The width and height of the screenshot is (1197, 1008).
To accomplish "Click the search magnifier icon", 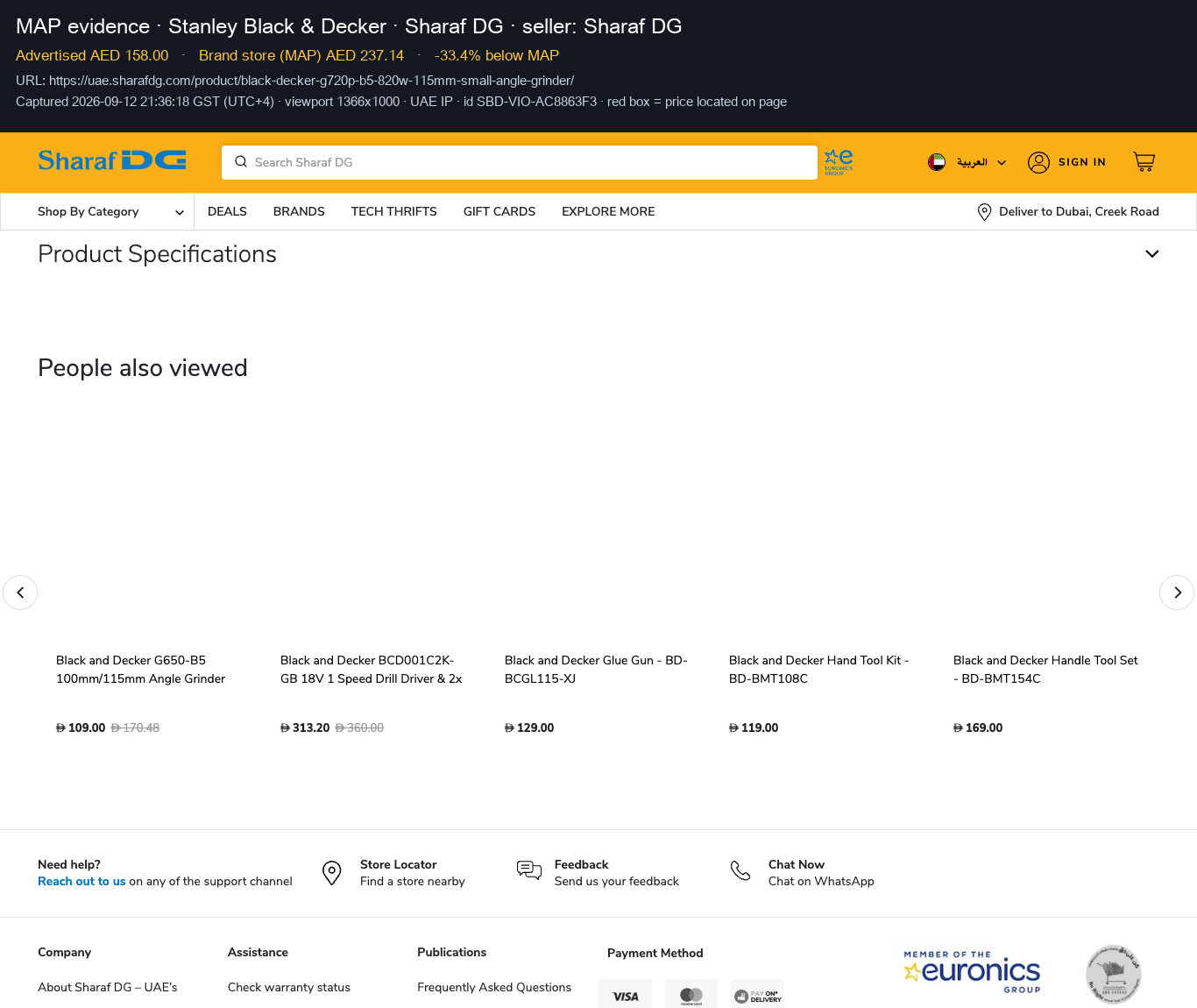I will point(241,162).
